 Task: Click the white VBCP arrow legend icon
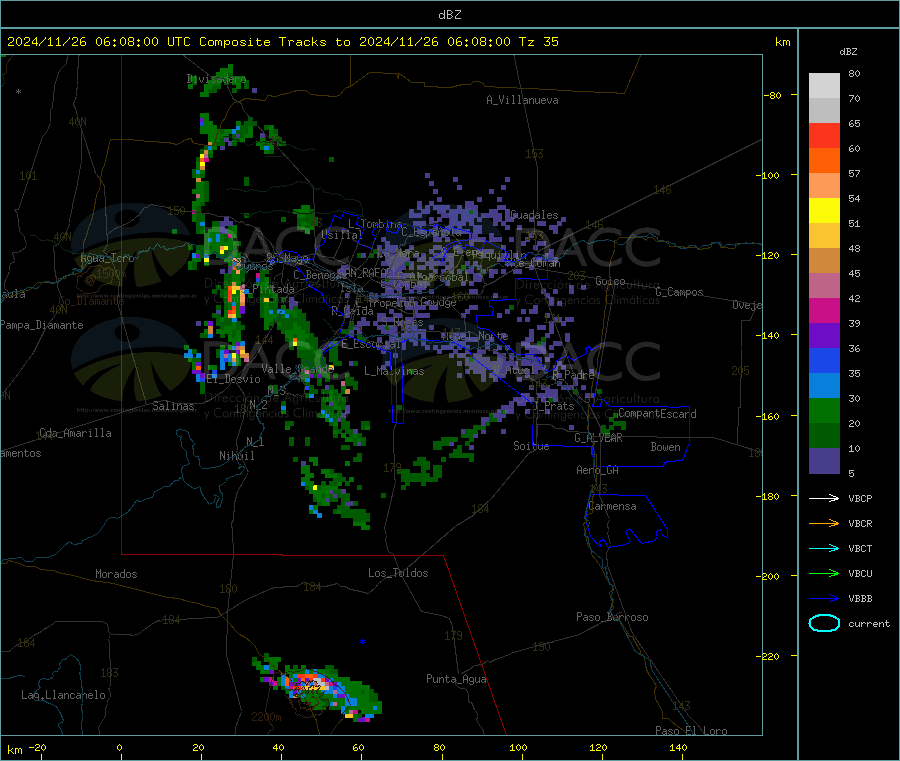click(824, 498)
